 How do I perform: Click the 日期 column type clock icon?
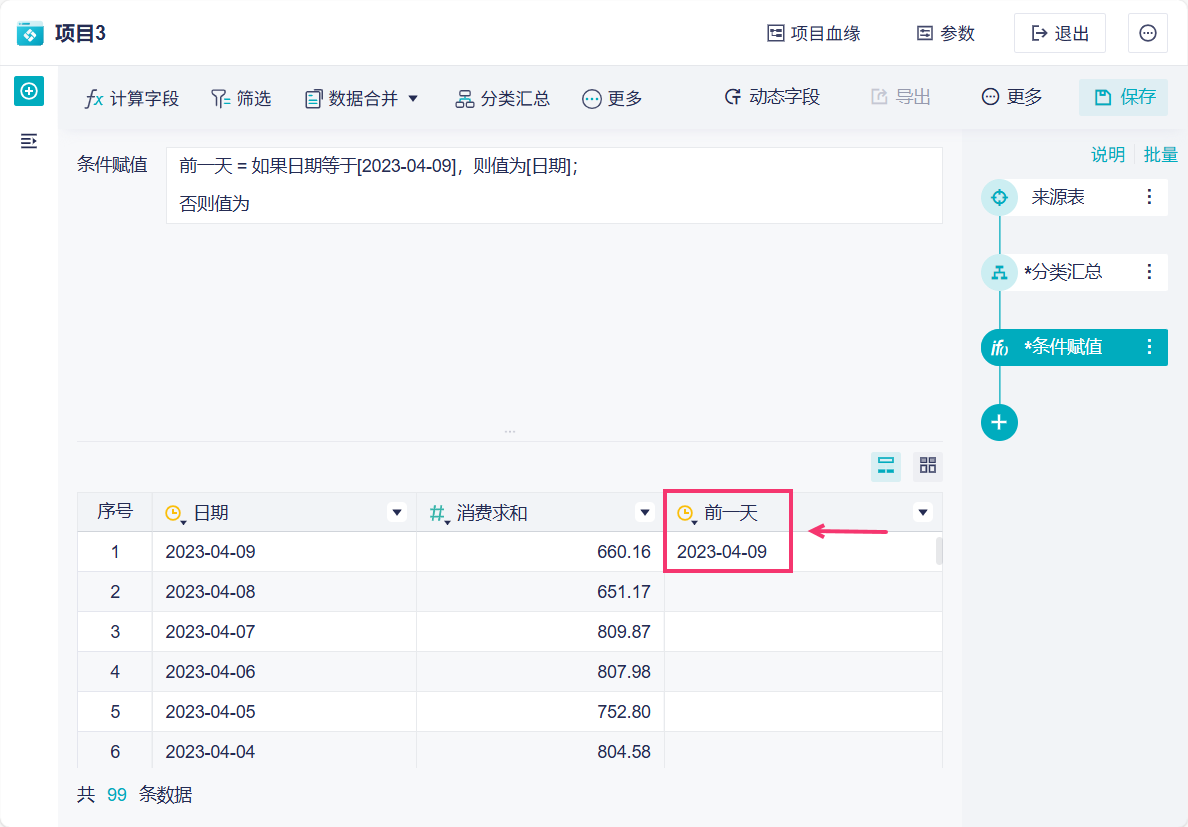point(174,513)
